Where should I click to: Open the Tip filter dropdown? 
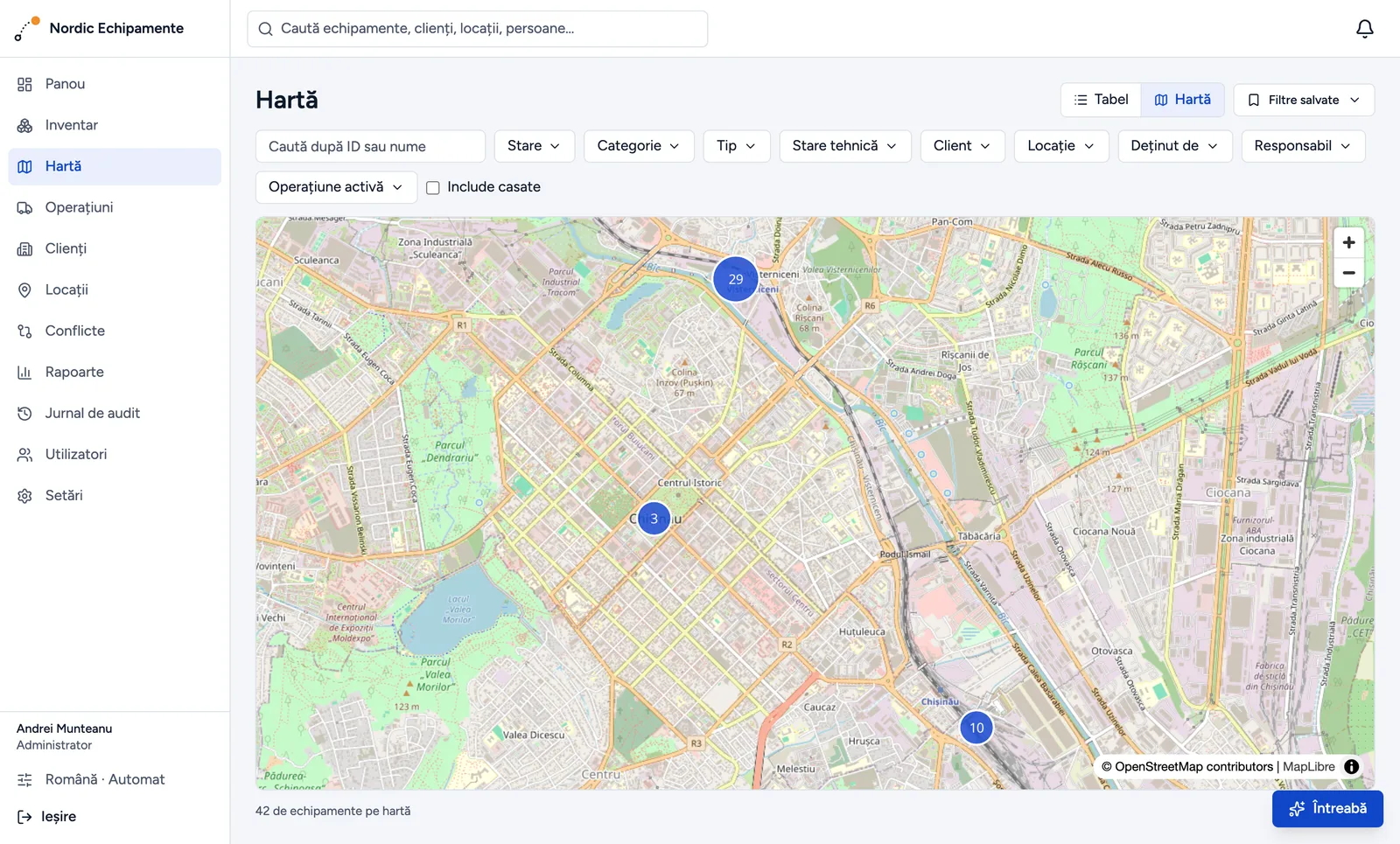(x=736, y=146)
